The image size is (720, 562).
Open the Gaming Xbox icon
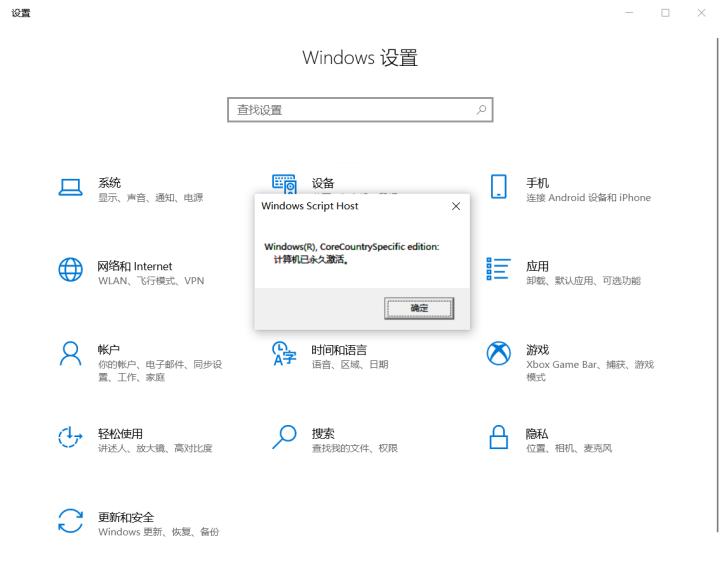[499, 353]
